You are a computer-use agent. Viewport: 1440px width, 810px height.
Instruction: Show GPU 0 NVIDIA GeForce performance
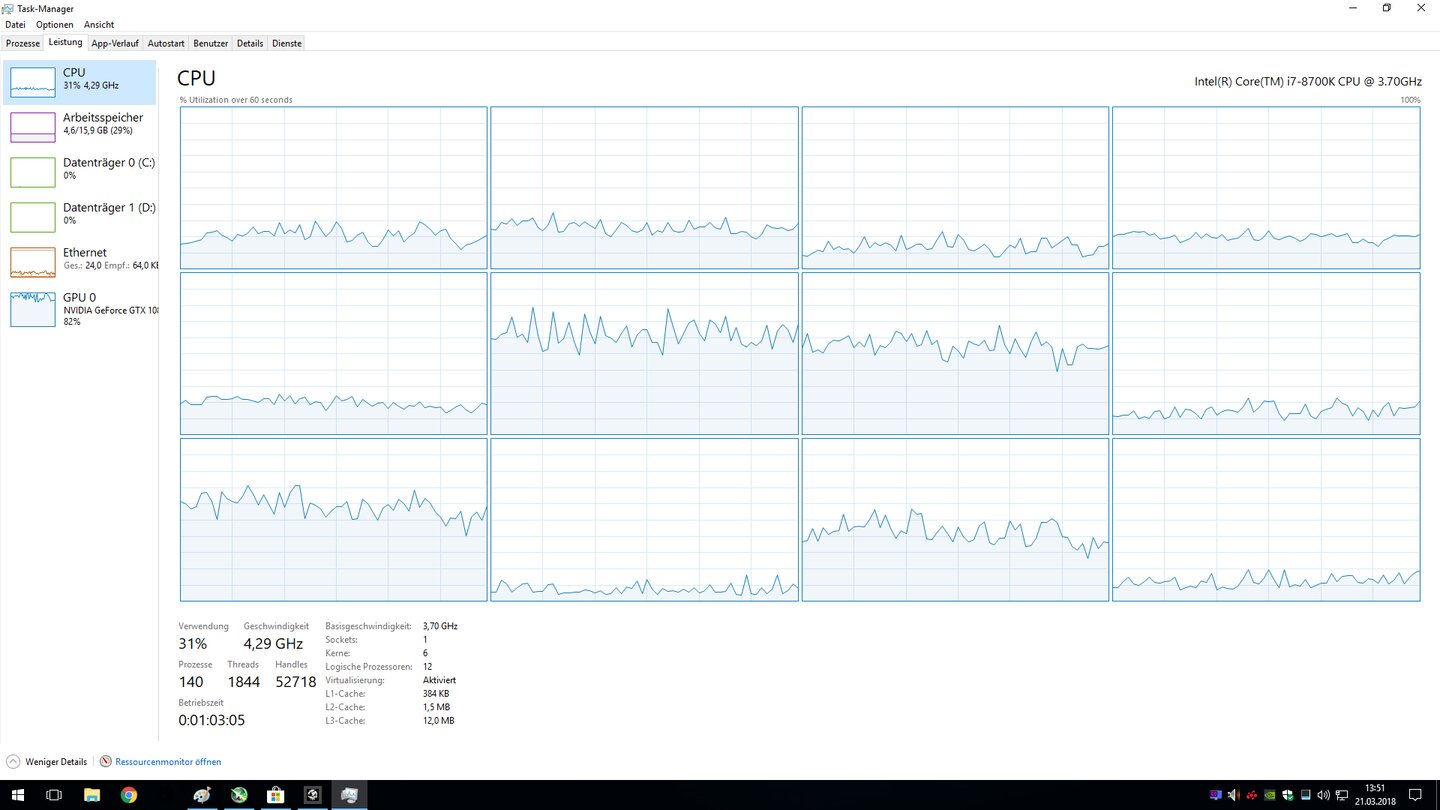click(80, 308)
